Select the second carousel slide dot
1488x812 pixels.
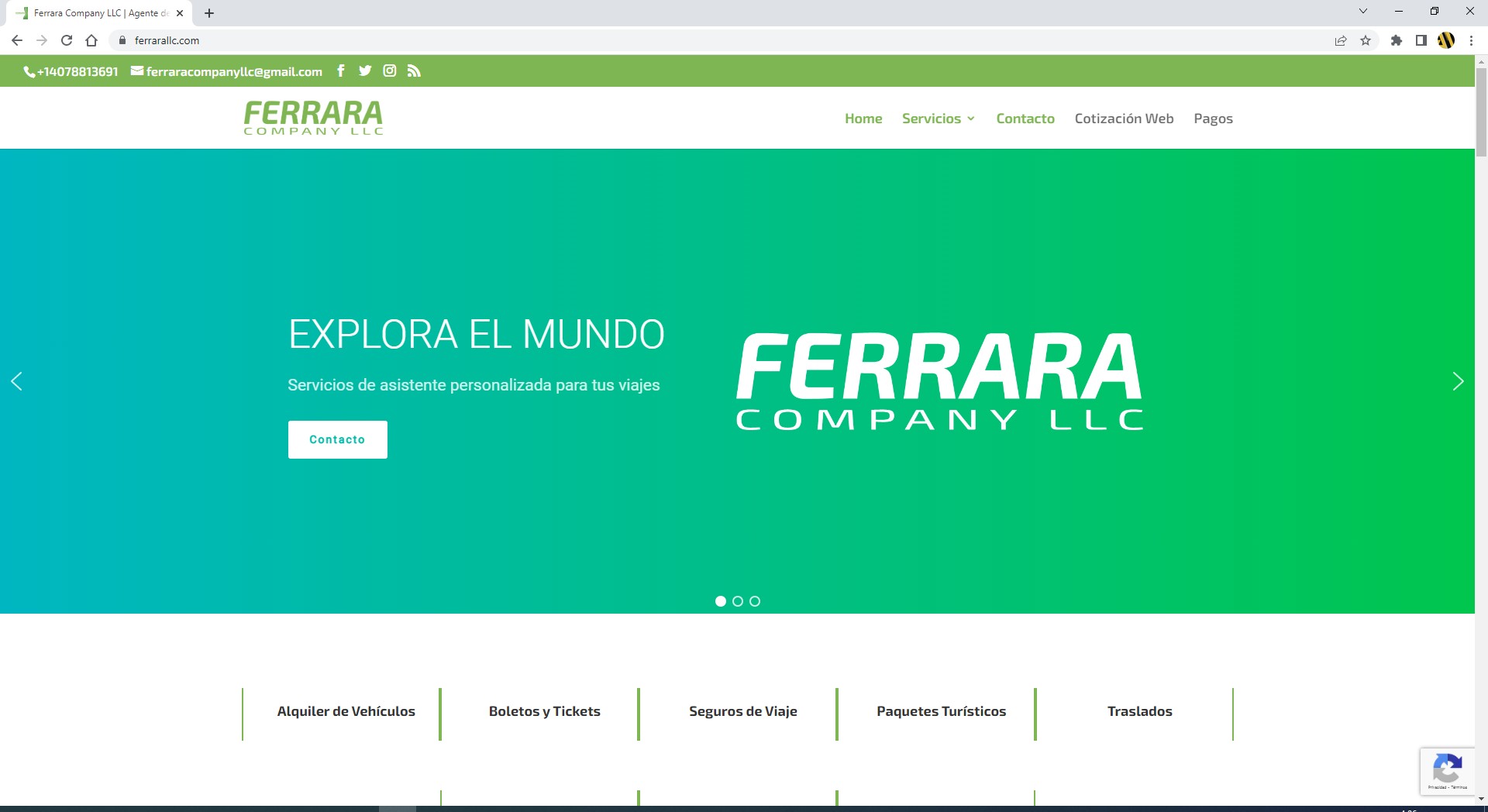click(x=738, y=600)
